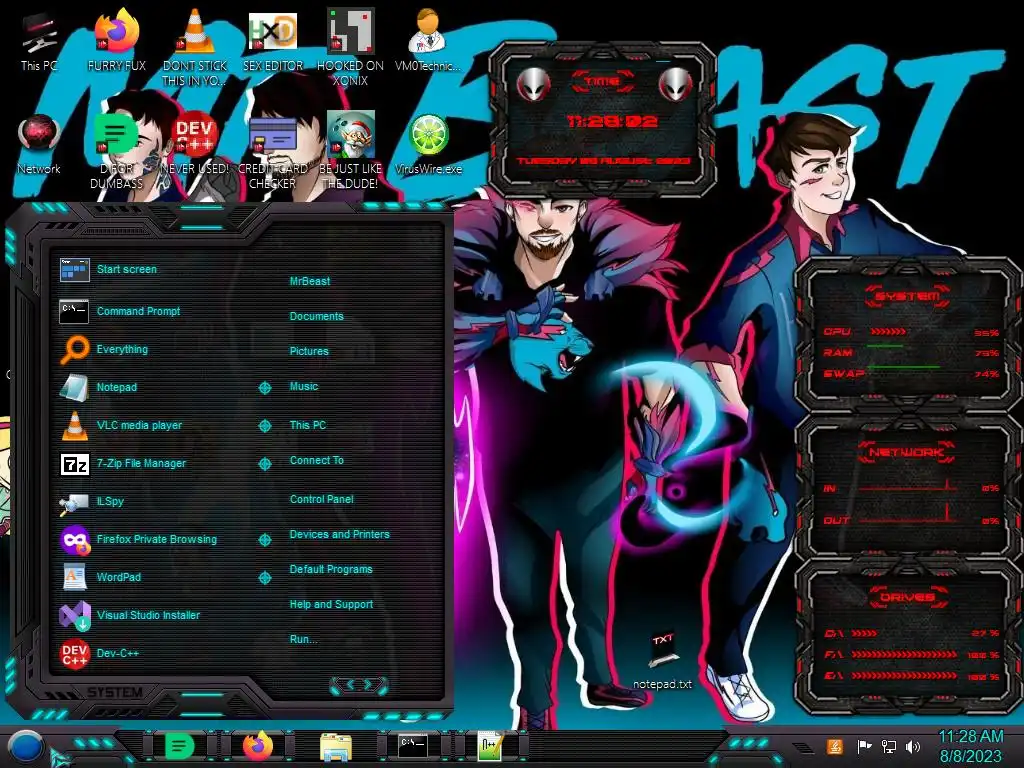Open Control Panel from the Start menu
Viewport: 1024px width, 768px height.
(x=321, y=499)
